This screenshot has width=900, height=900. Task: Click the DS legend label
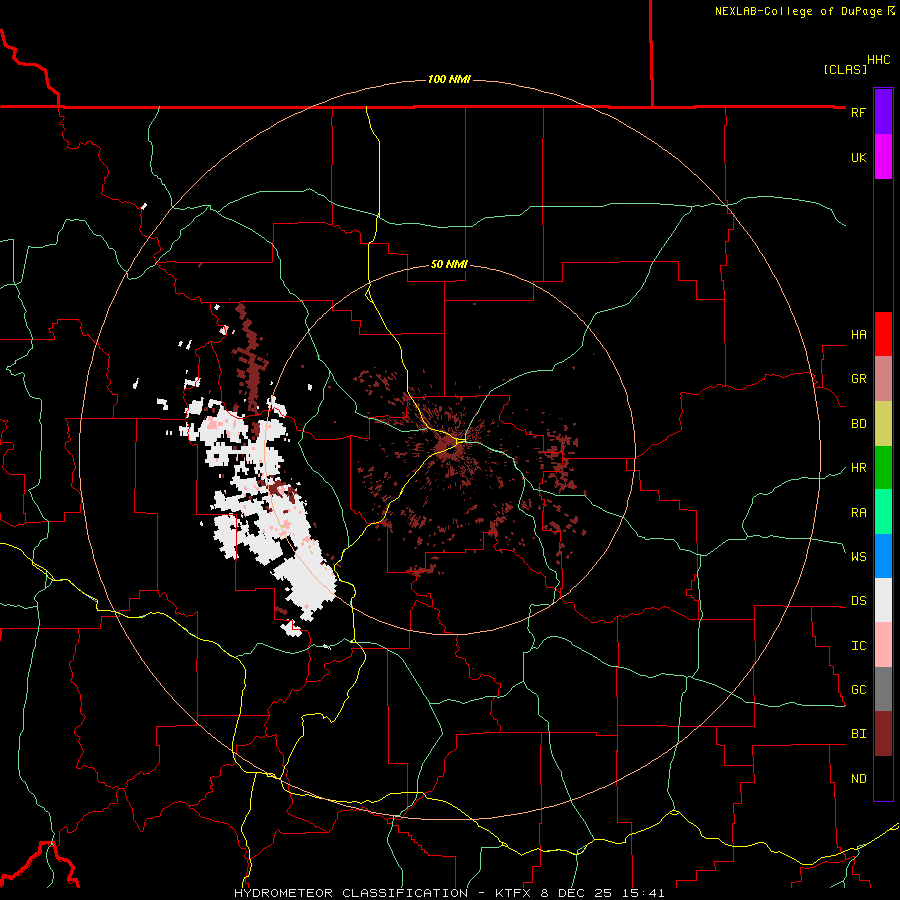[858, 600]
